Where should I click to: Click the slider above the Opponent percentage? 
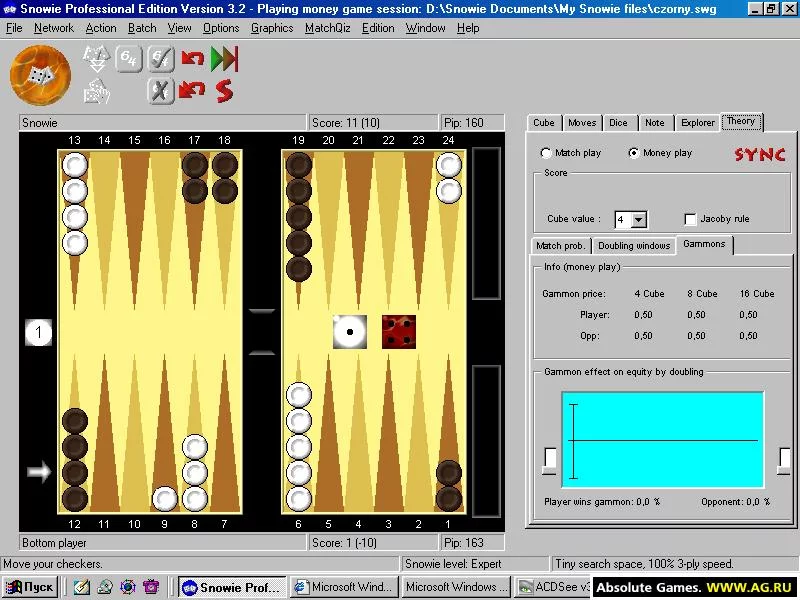point(784,460)
